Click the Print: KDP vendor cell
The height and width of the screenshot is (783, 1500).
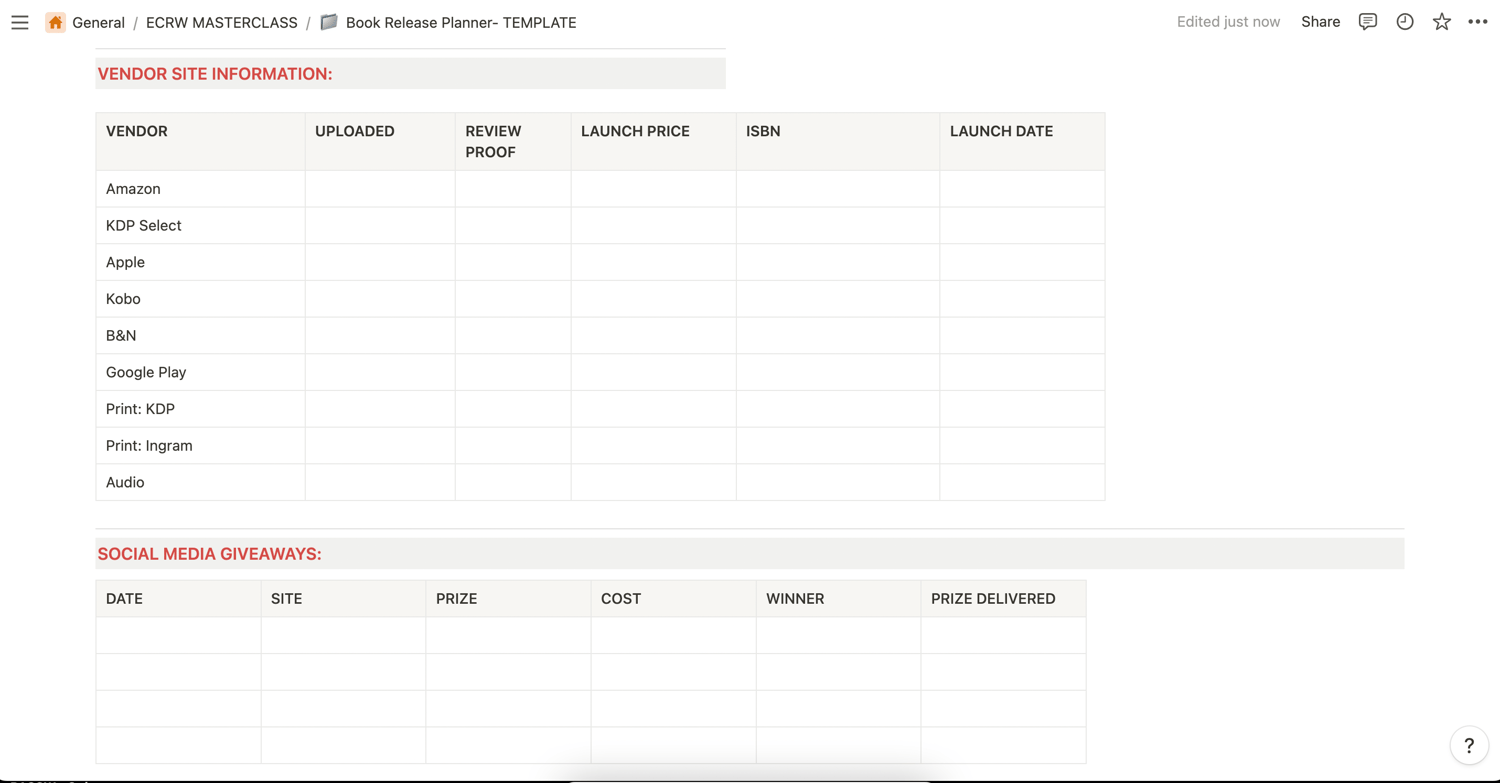[200, 409]
